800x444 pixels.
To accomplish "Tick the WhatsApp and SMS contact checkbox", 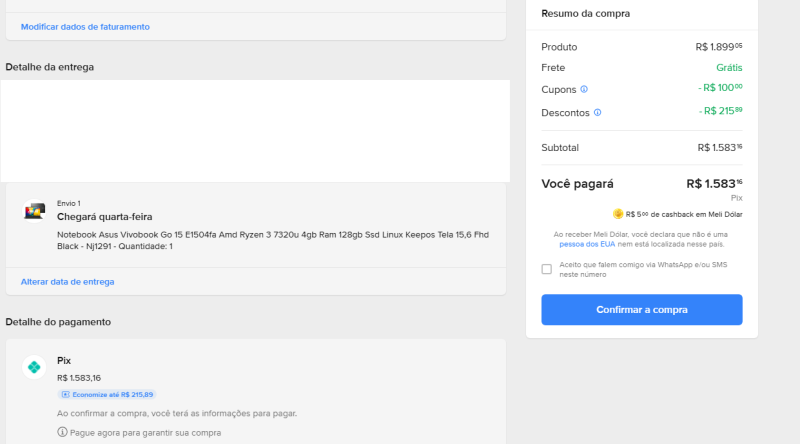I will pyautogui.click(x=546, y=269).
